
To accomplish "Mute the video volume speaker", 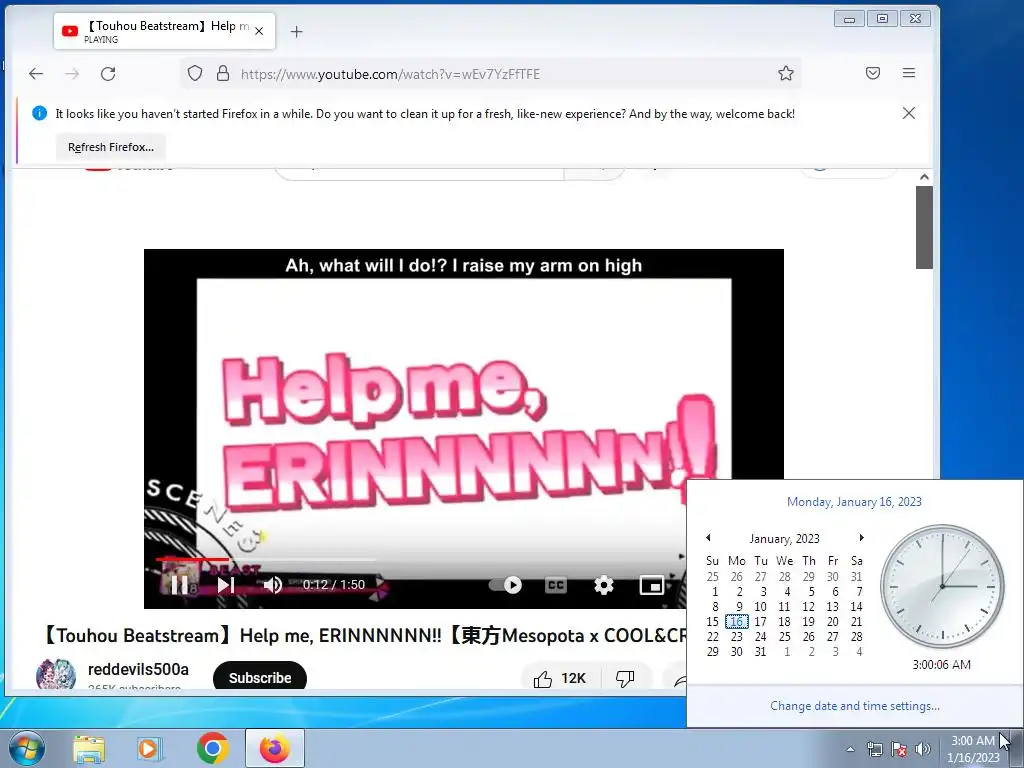I will click(272, 584).
